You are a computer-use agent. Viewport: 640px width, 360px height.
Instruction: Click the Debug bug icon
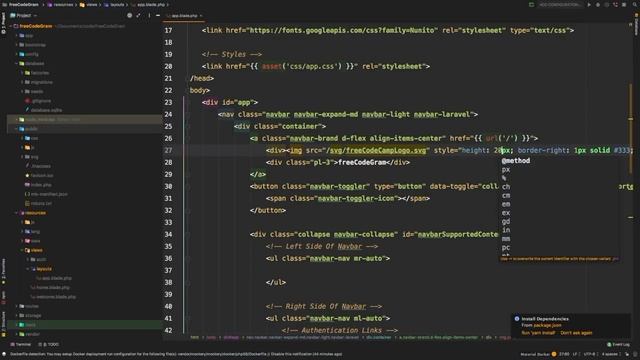click(598, 4)
